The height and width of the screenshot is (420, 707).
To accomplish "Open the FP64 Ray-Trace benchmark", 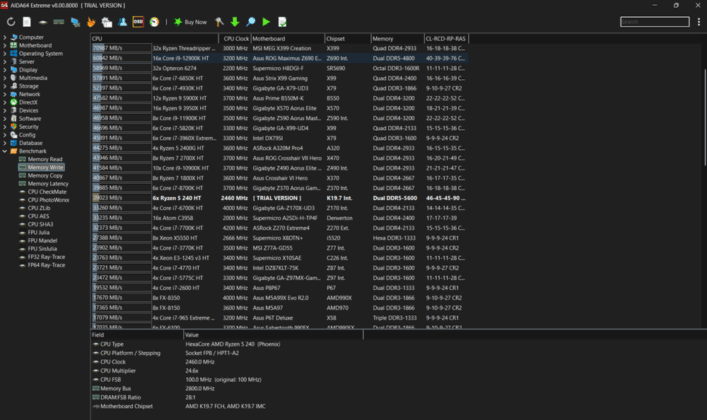I will tap(46, 265).
